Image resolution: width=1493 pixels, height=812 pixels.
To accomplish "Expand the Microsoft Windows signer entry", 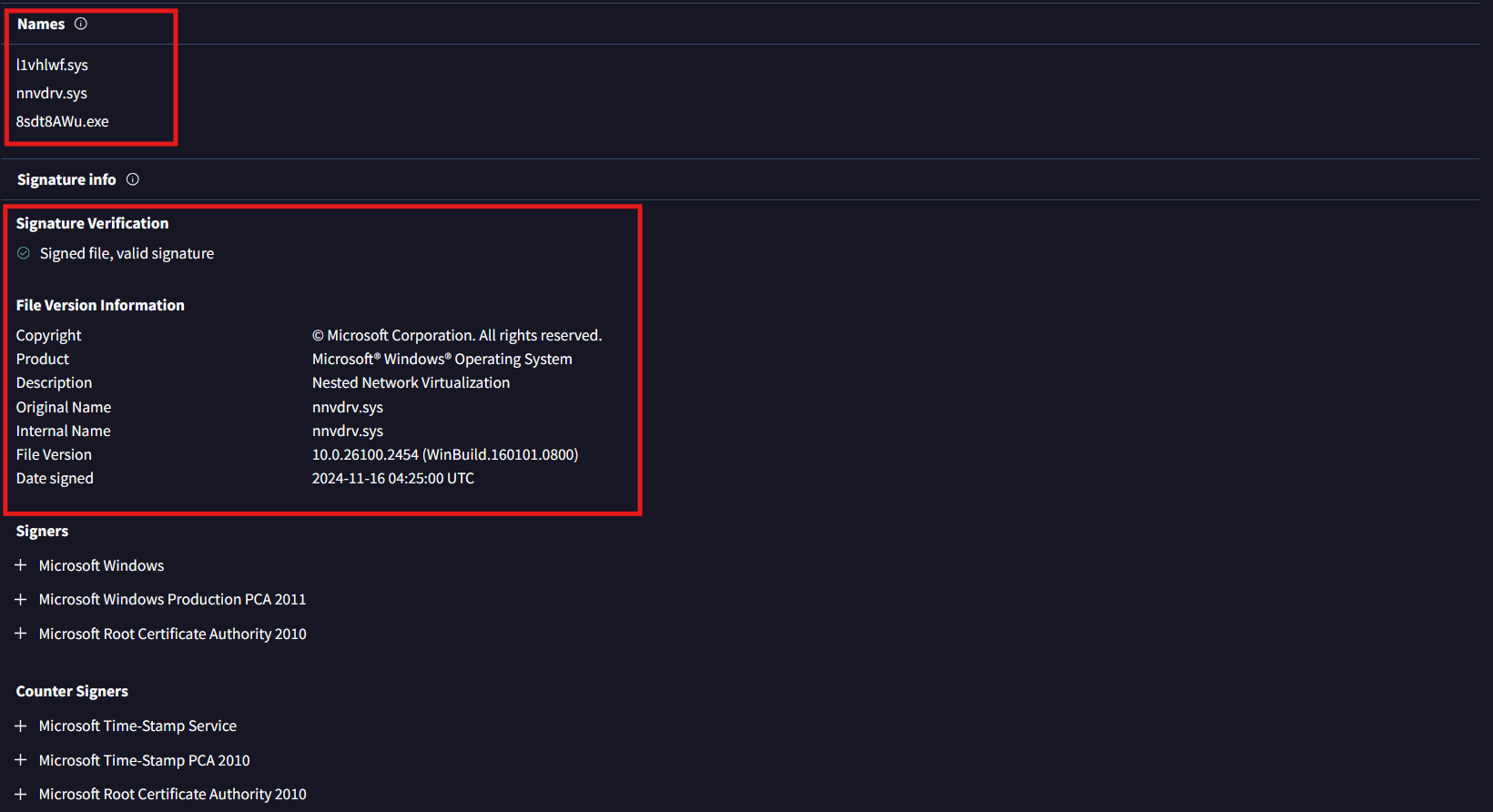I will 21,565.
